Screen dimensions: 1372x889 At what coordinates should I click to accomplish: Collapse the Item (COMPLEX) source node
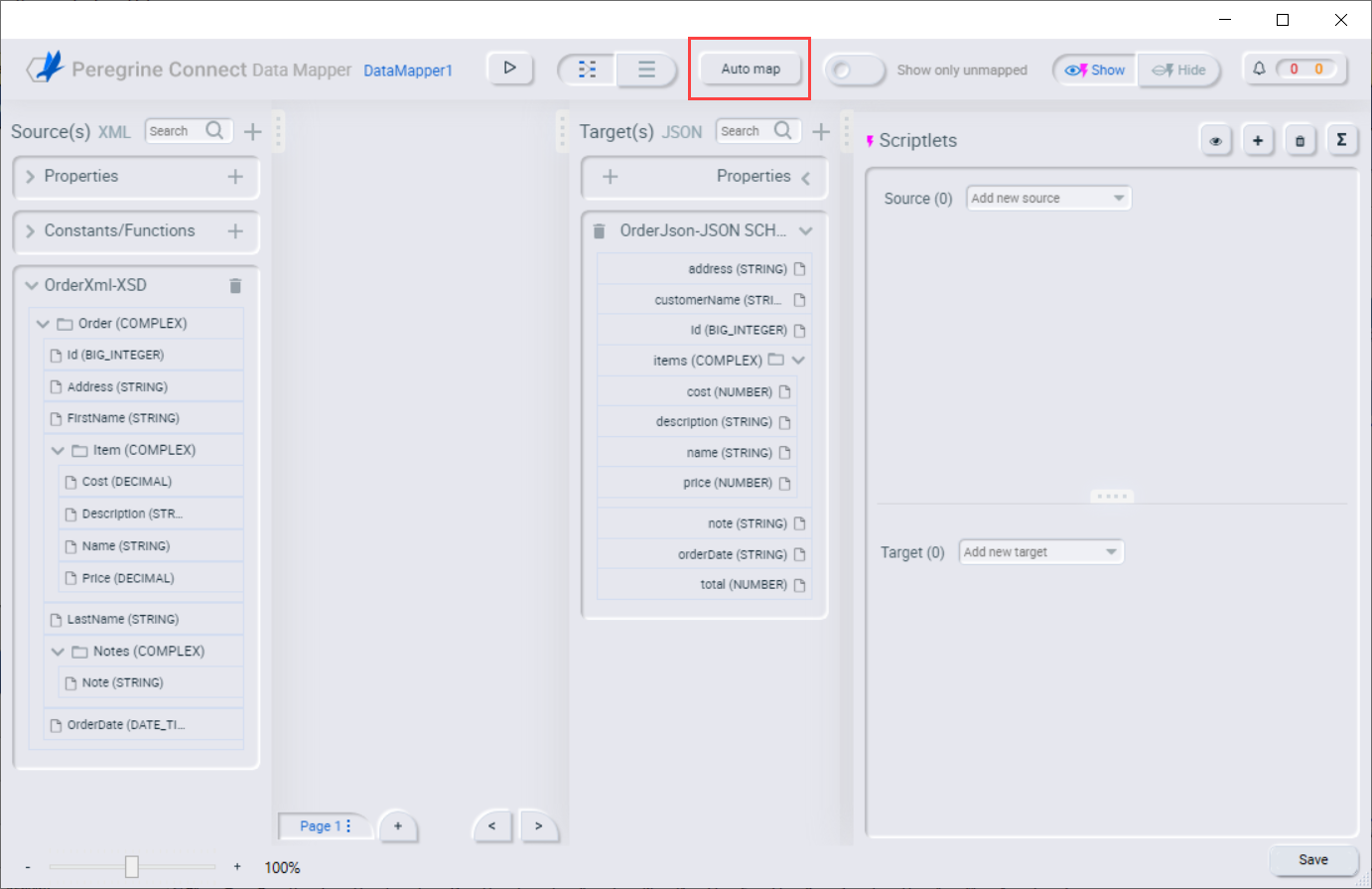pyautogui.click(x=58, y=450)
